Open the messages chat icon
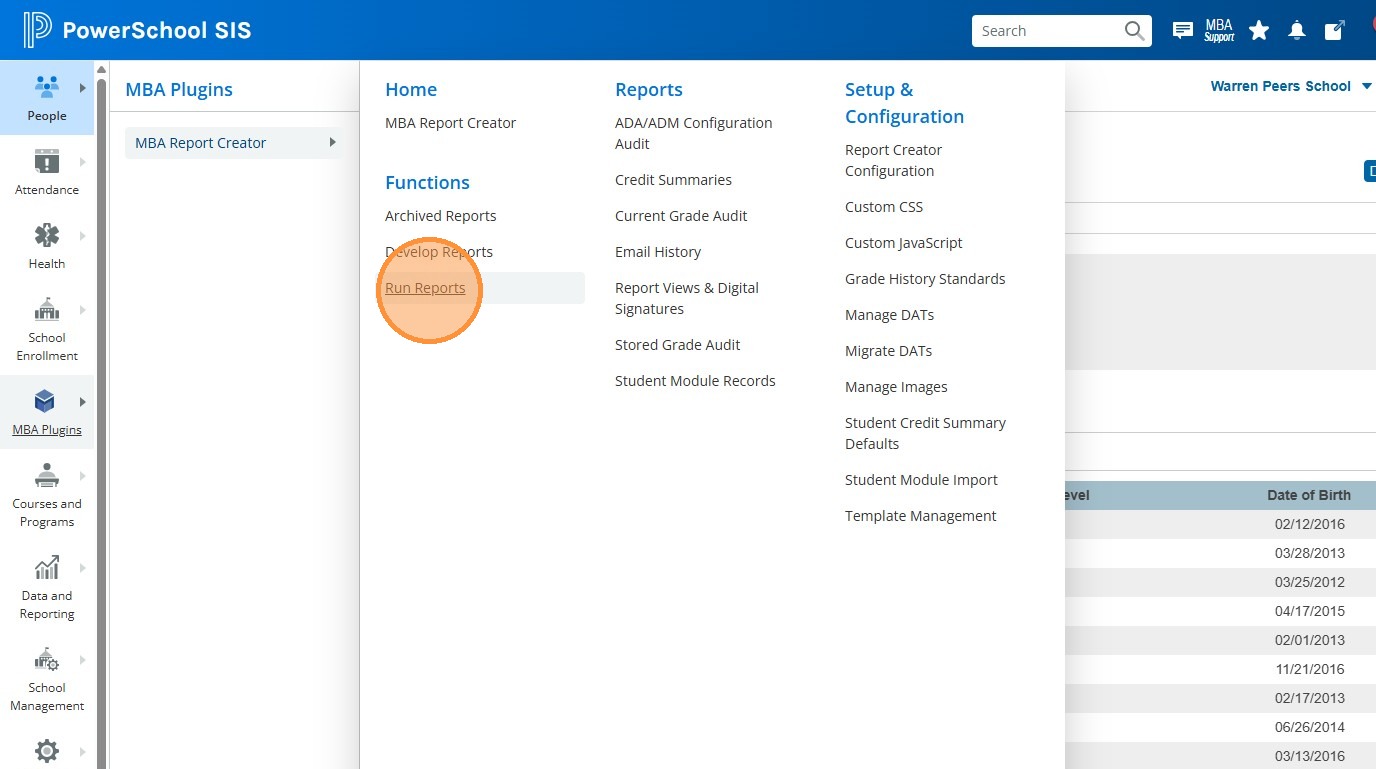1376x769 pixels. click(1182, 31)
